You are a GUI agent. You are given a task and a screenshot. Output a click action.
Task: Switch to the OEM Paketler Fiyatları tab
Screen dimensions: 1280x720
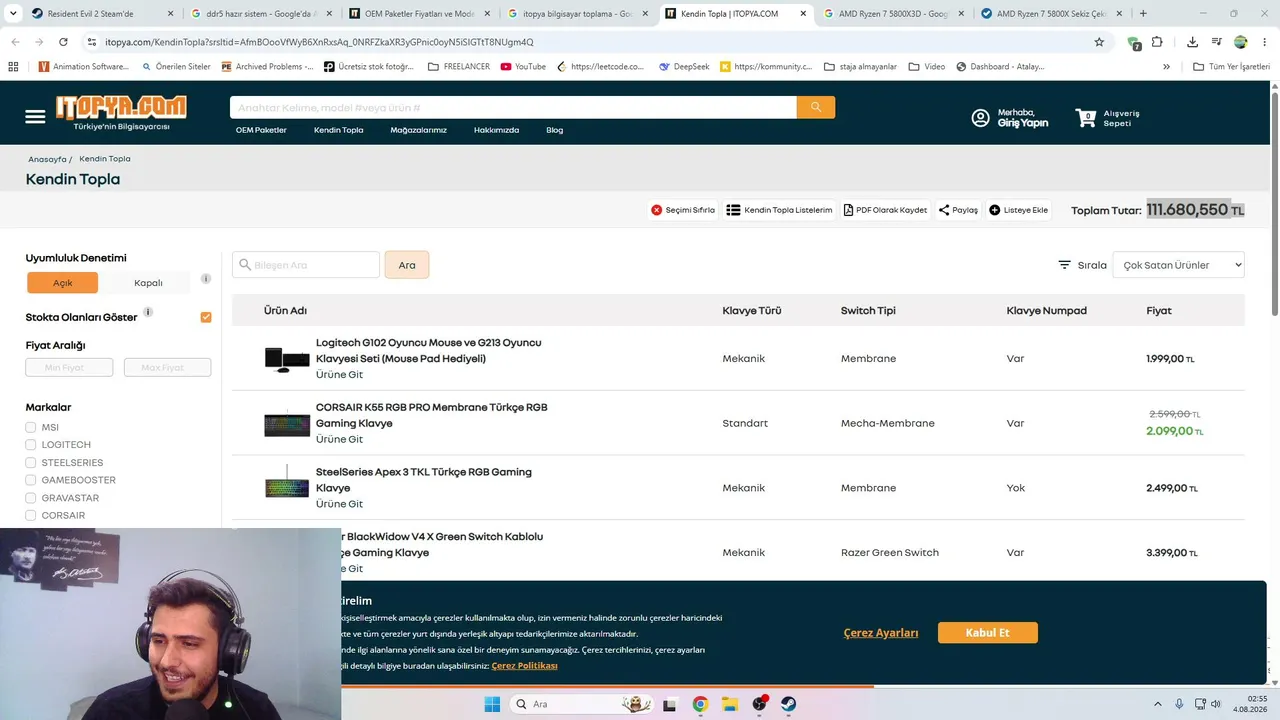pos(419,14)
